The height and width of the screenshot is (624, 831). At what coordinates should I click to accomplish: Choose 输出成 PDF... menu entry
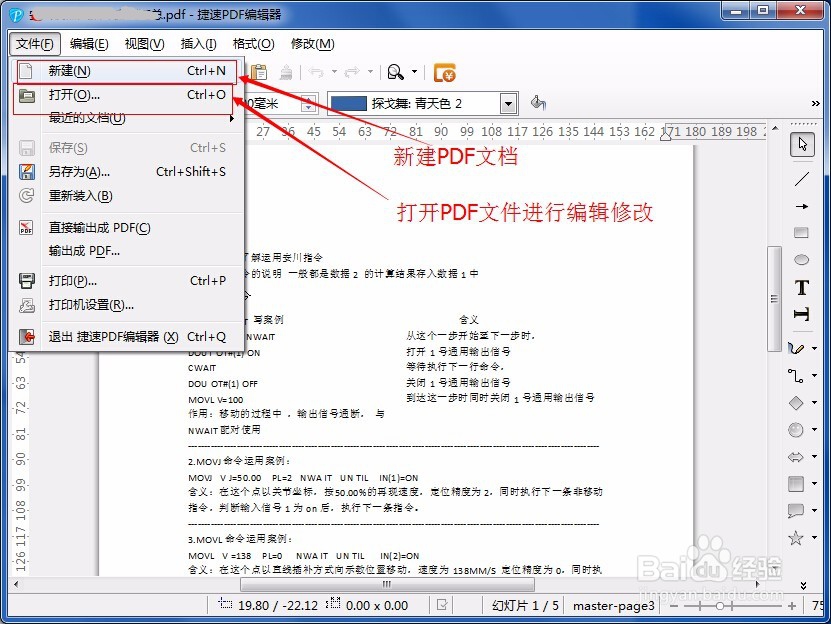point(125,251)
